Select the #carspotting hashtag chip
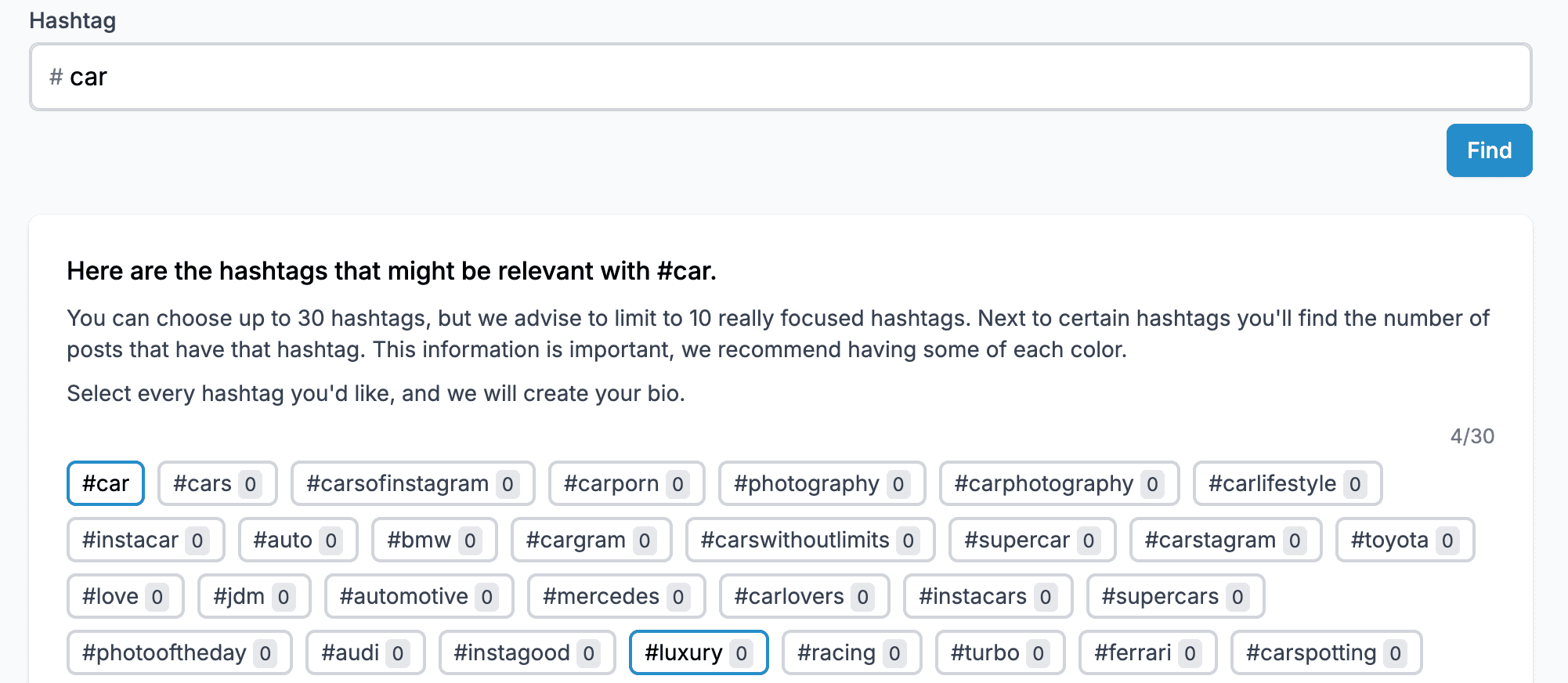The width and height of the screenshot is (1568, 683). 1326,652
